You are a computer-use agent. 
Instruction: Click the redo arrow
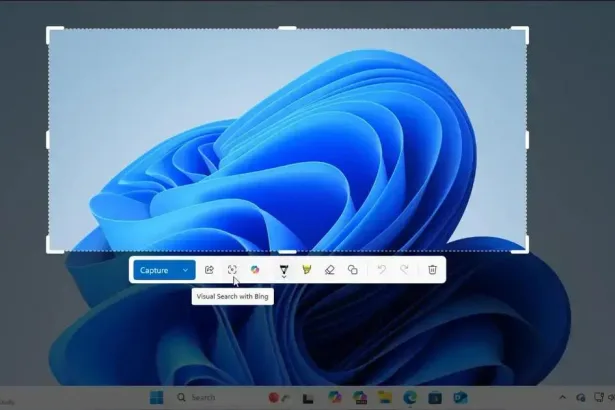coord(404,270)
